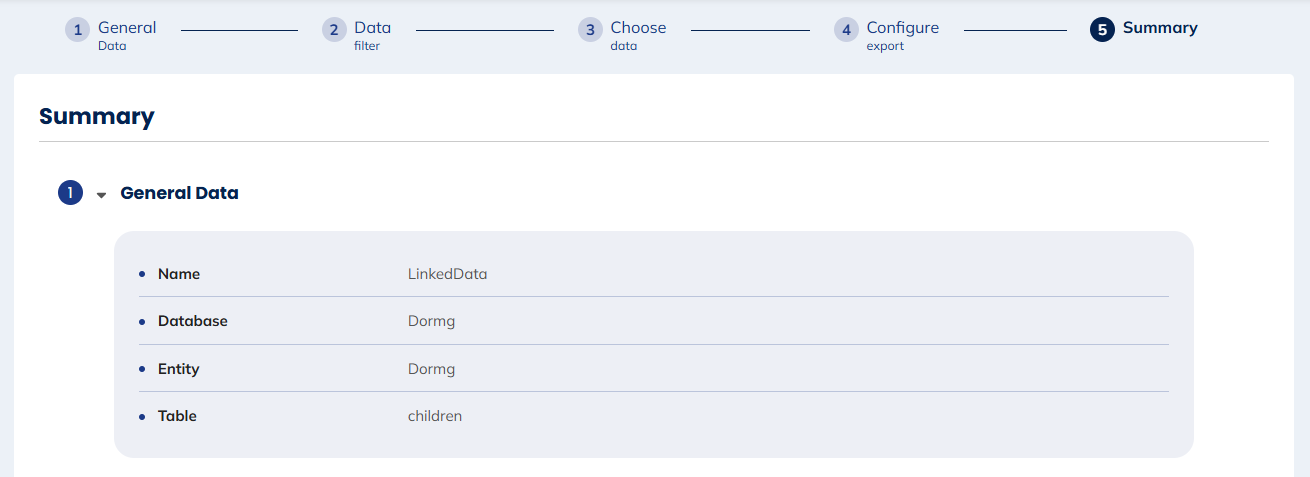
Task: Click step 5 Summary circle icon
Action: [x=1102, y=30]
